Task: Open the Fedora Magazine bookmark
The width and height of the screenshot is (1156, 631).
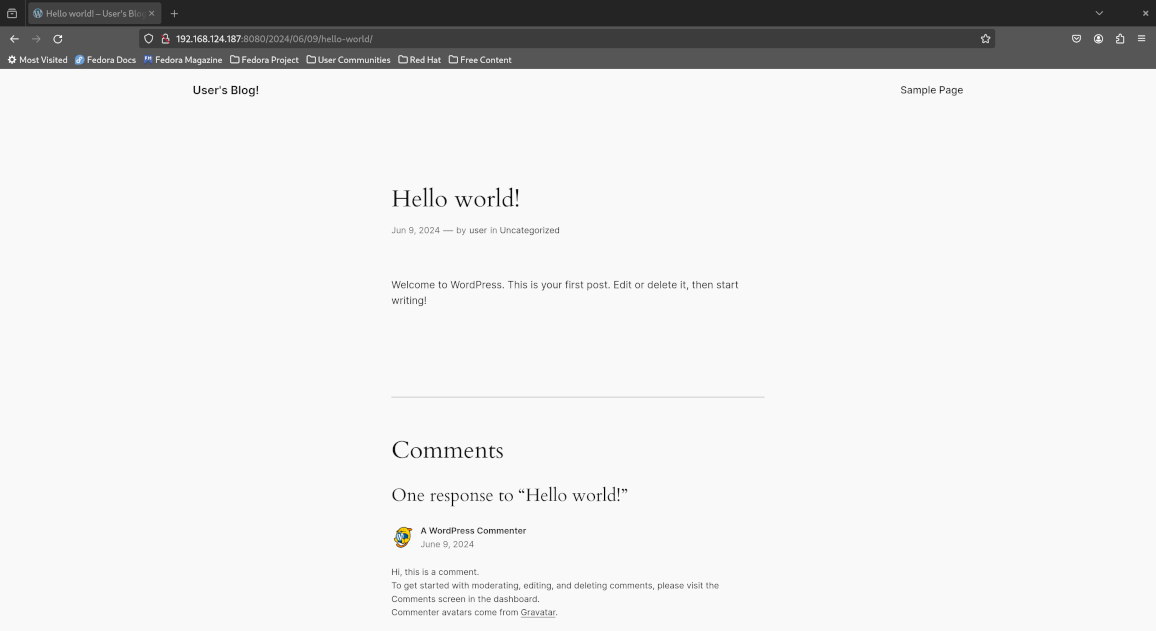Action: coord(183,60)
